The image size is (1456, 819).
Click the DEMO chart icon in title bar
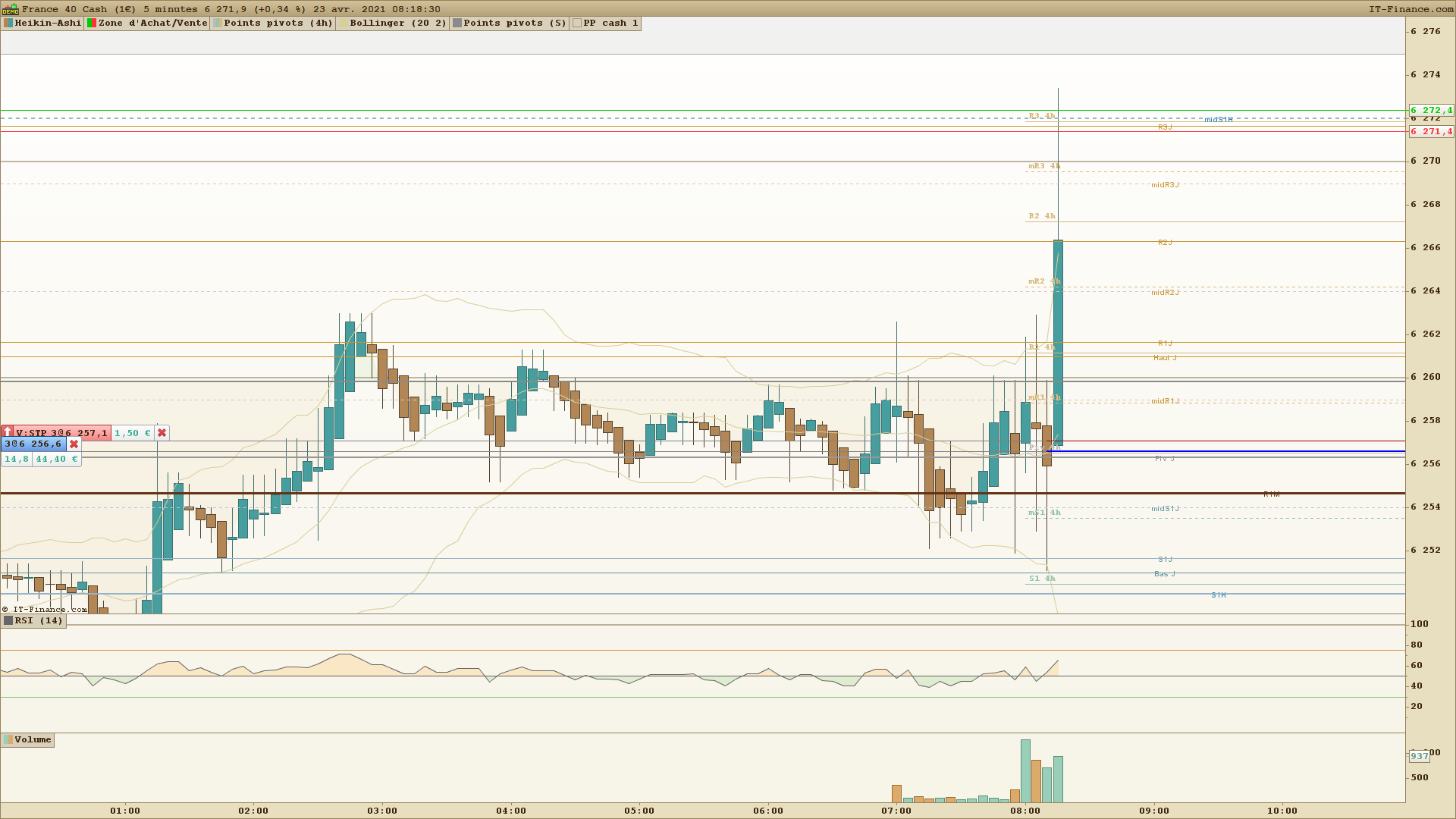point(10,9)
